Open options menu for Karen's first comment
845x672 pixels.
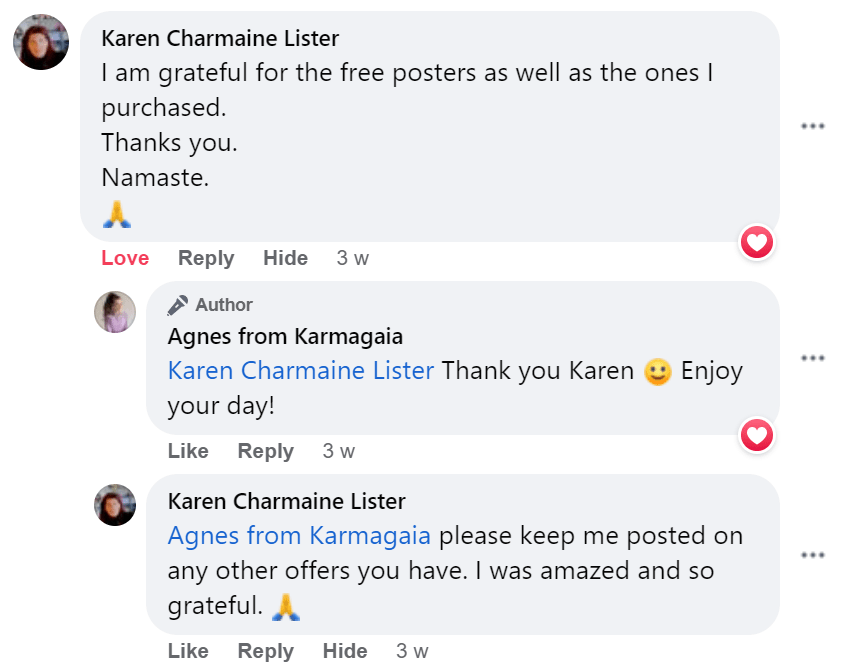point(813,126)
